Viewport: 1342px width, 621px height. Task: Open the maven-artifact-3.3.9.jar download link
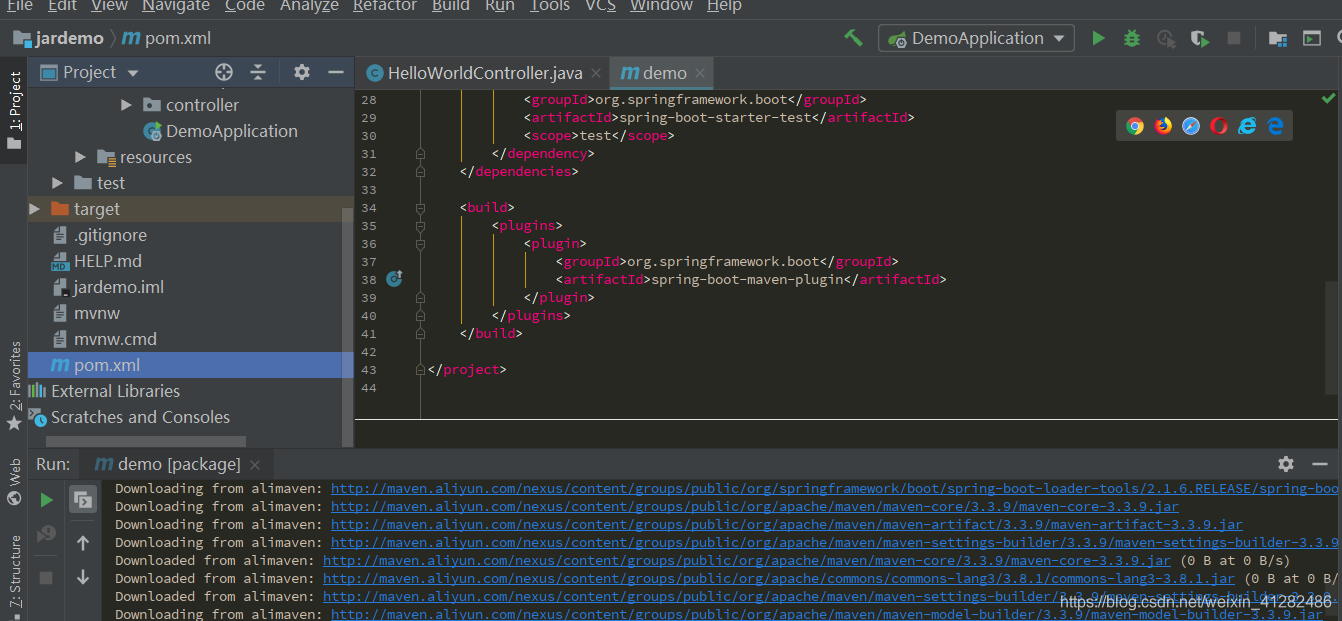tap(787, 525)
